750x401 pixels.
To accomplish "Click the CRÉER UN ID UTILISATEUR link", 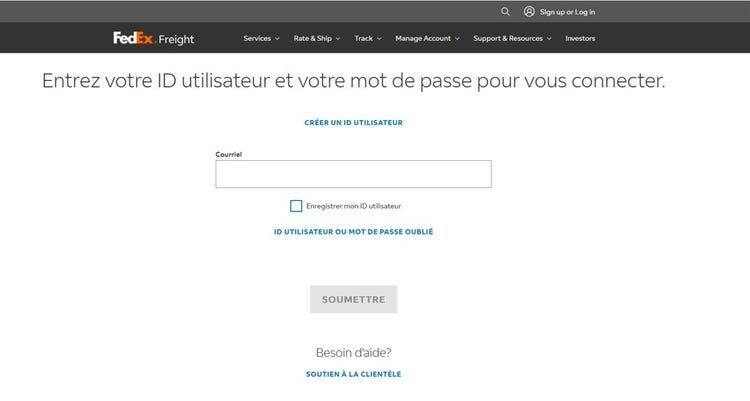I will pos(353,123).
